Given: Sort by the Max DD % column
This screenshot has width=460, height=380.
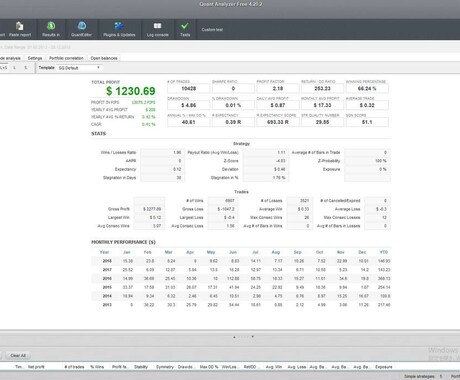Looking at the screenshot, I should (209, 367).
